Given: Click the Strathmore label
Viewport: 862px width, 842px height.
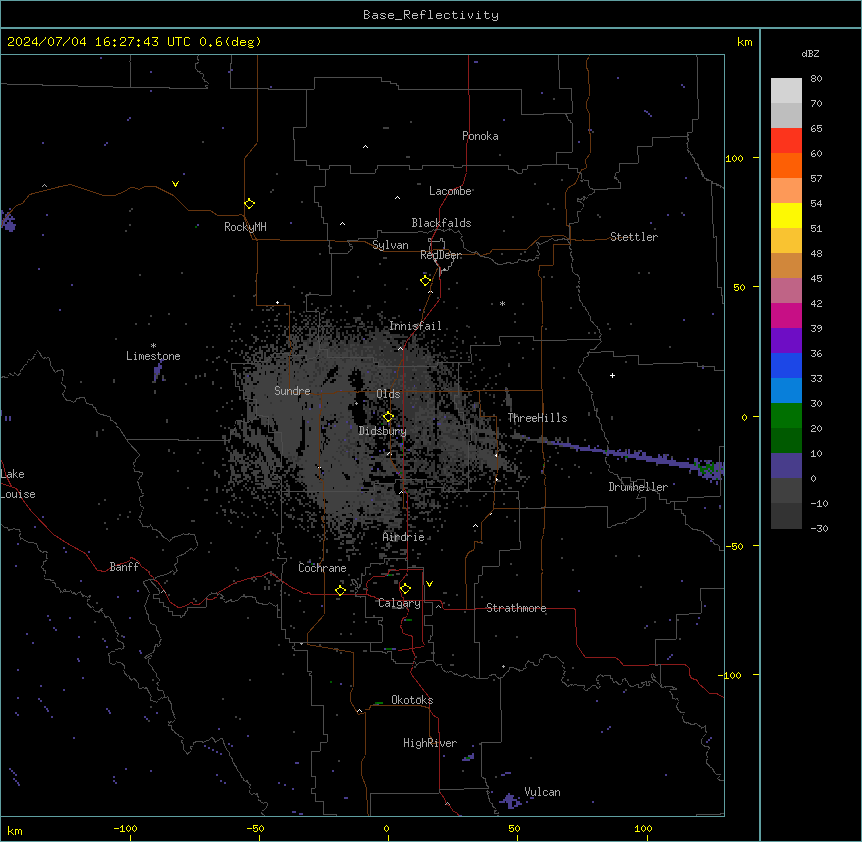Looking at the screenshot, I should (516, 608).
